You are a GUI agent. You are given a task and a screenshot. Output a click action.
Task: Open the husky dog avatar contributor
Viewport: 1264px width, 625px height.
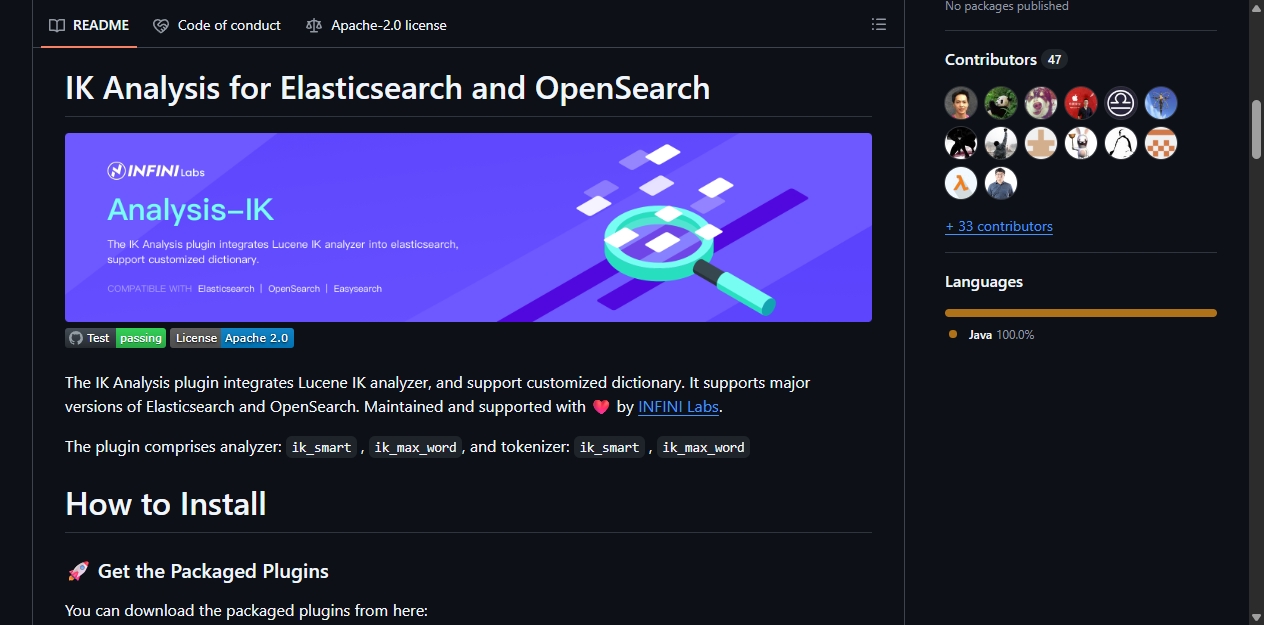1041,103
